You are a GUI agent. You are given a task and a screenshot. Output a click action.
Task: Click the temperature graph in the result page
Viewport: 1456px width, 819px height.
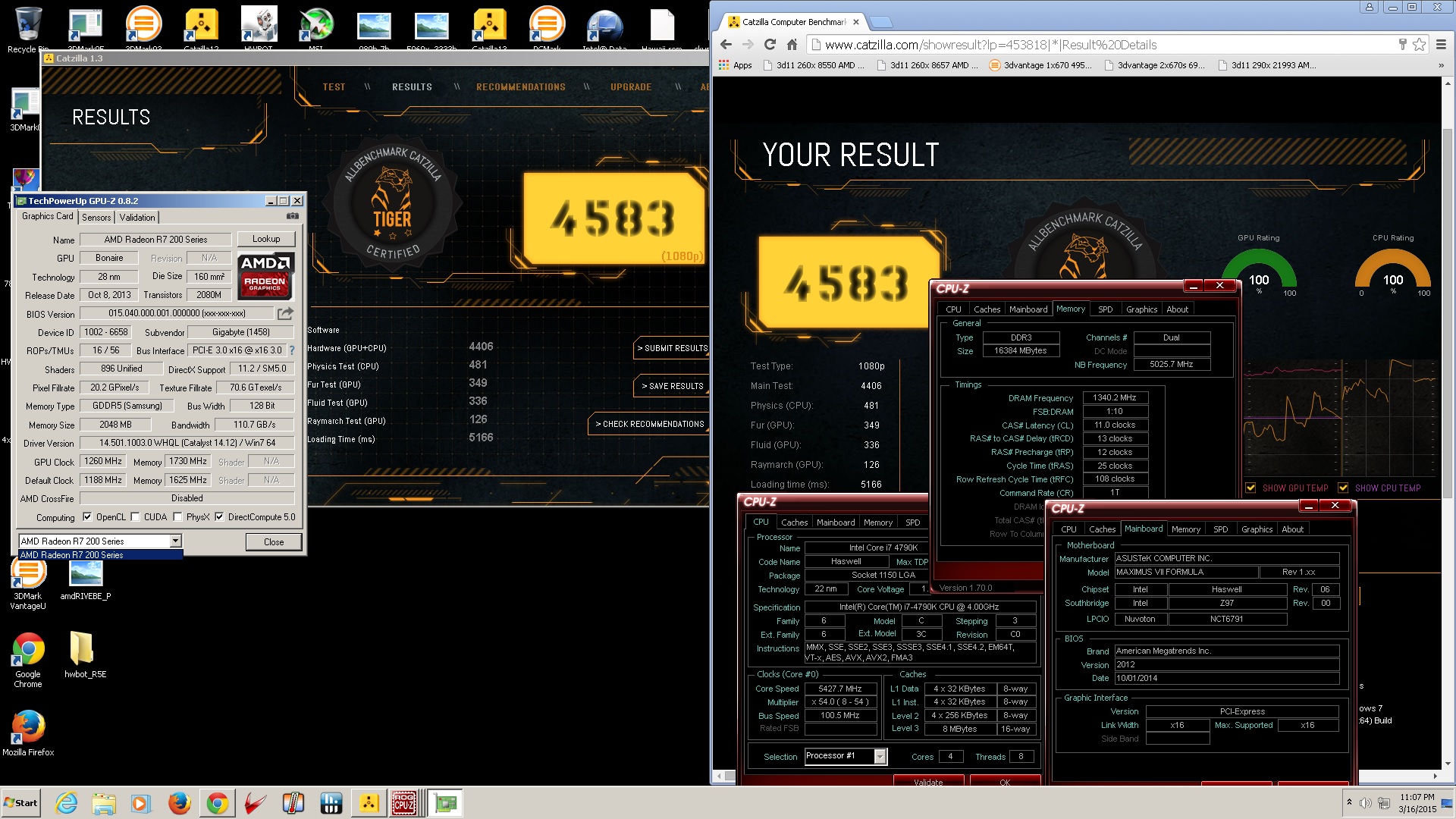point(1340,417)
